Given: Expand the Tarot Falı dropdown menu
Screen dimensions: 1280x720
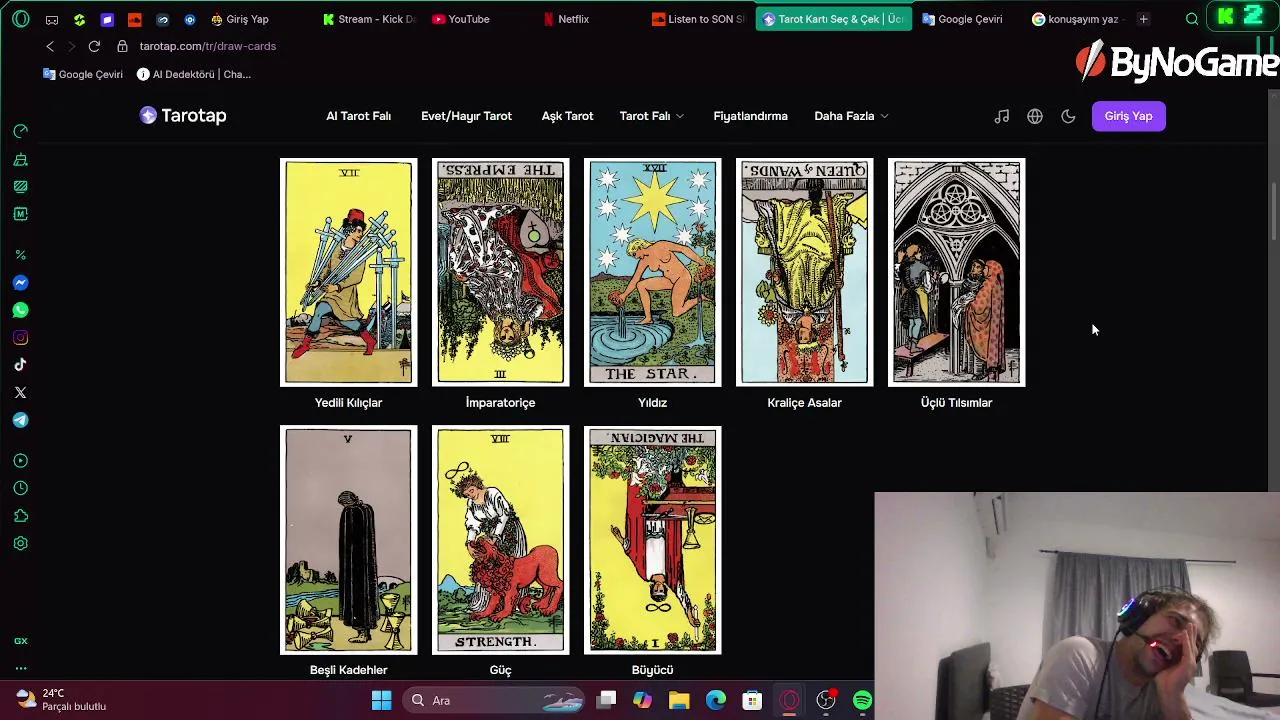Looking at the screenshot, I should point(652,116).
